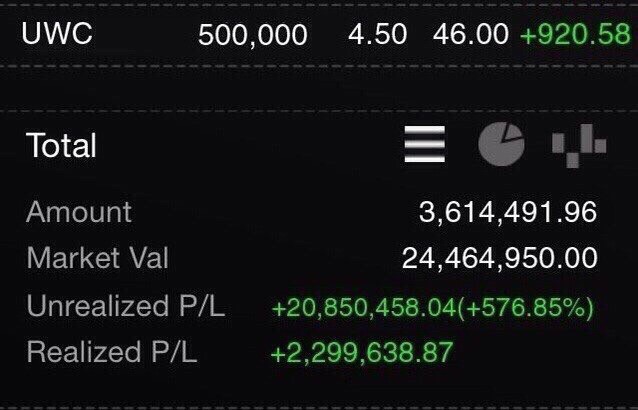Image resolution: width=638 pixels, height=410 pixels.
Task: Switch to the list view icon
Action: (424, 144)
